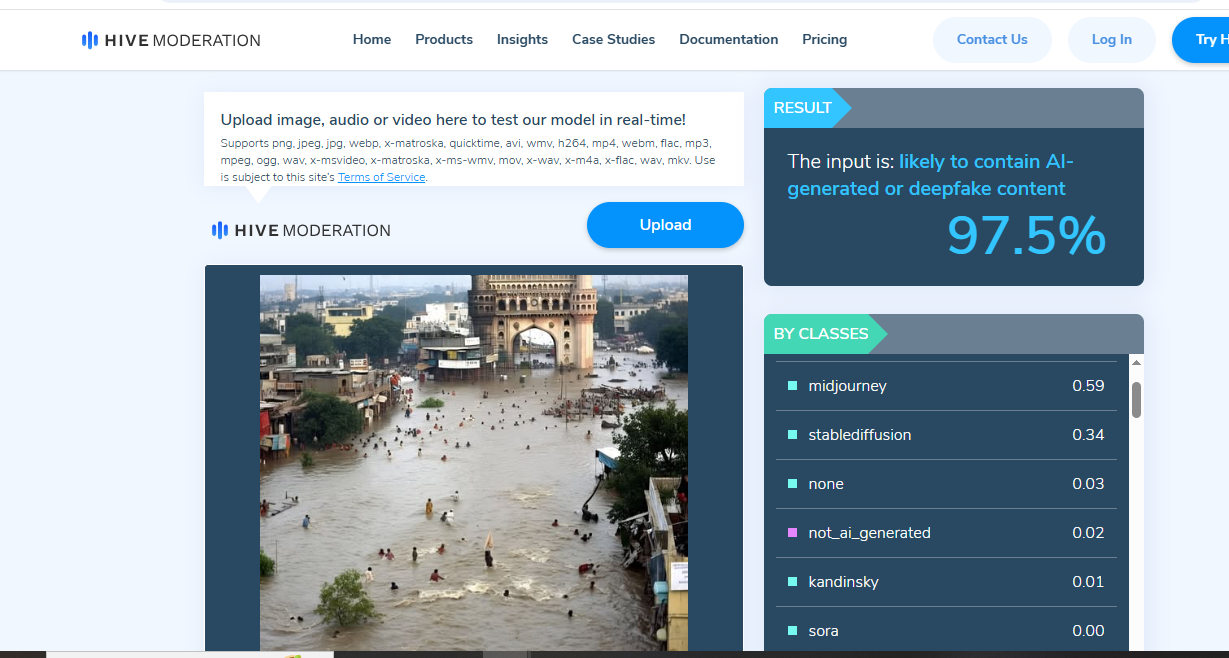Image resolution: width=1229 pixels, height=658 pixels.
Task: Click the 0.34 stablediffusion score value
Action: tap(1088, 435)
